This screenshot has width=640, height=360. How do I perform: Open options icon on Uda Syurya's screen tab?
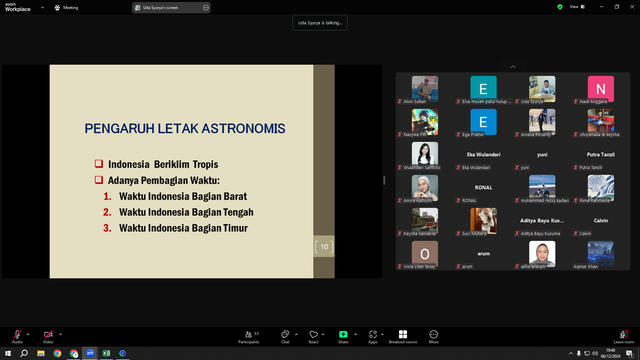[x=206, y=7]
